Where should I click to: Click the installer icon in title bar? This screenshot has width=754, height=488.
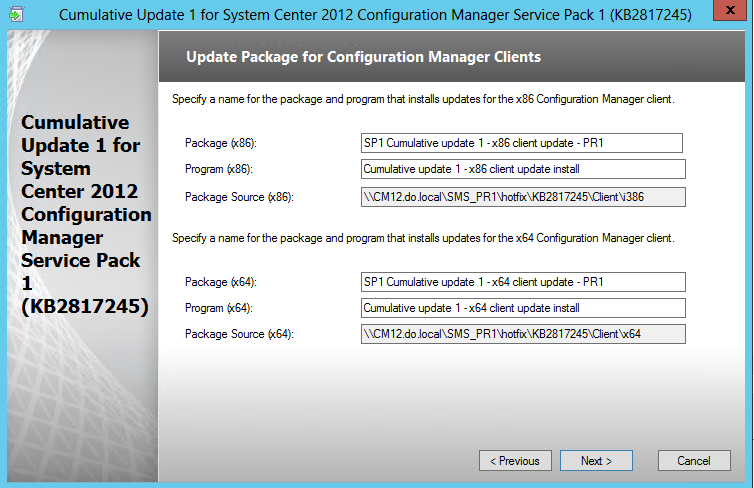pyautogui.click(x=15, y=14)
